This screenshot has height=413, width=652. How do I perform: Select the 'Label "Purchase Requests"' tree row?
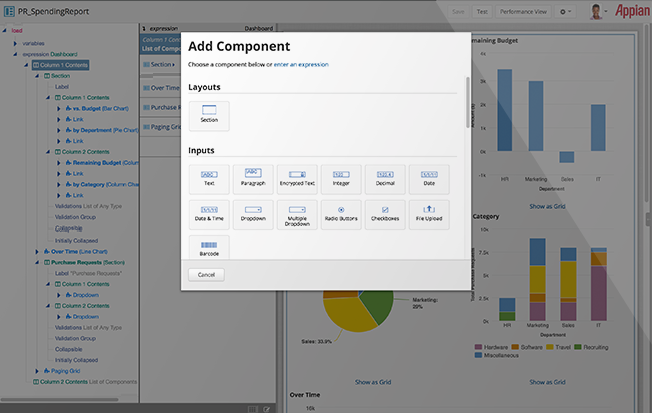[x=88, y=273]
